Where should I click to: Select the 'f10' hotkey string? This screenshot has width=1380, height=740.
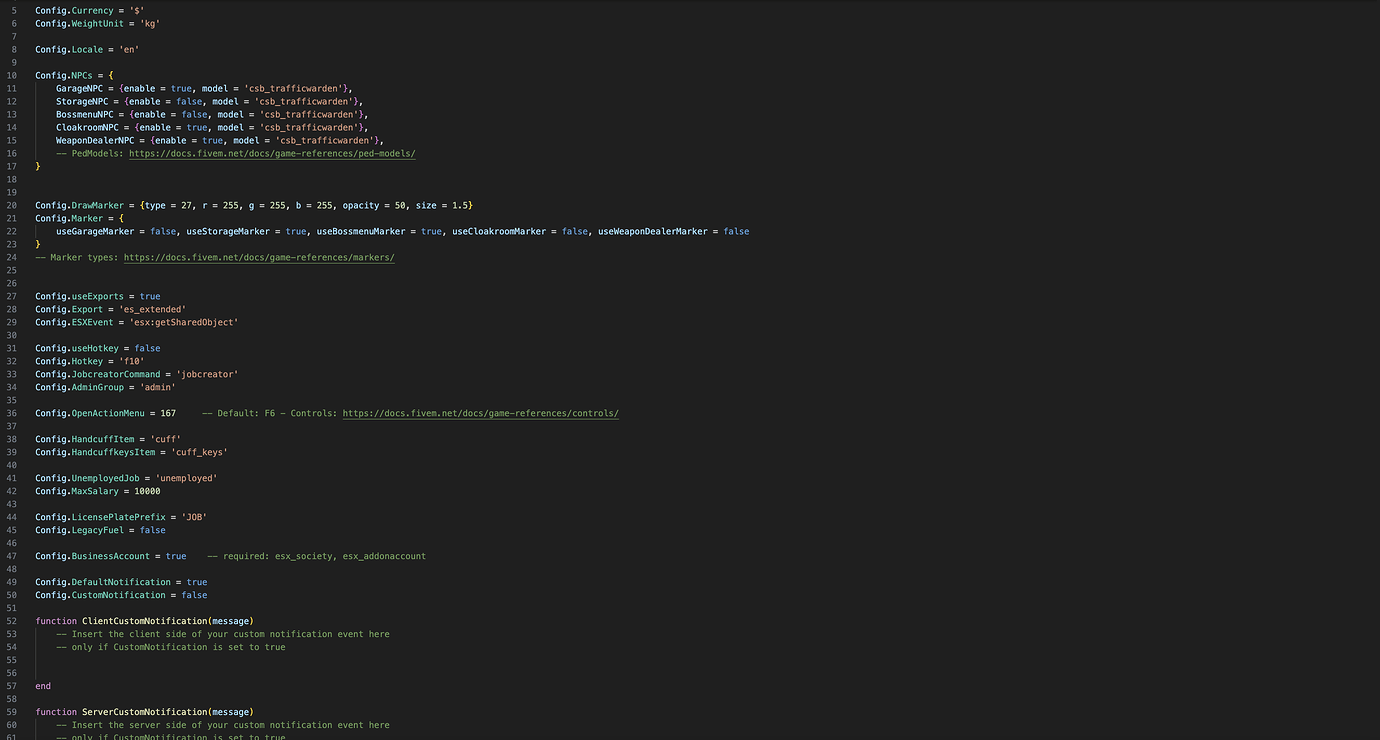coord(129,361)
